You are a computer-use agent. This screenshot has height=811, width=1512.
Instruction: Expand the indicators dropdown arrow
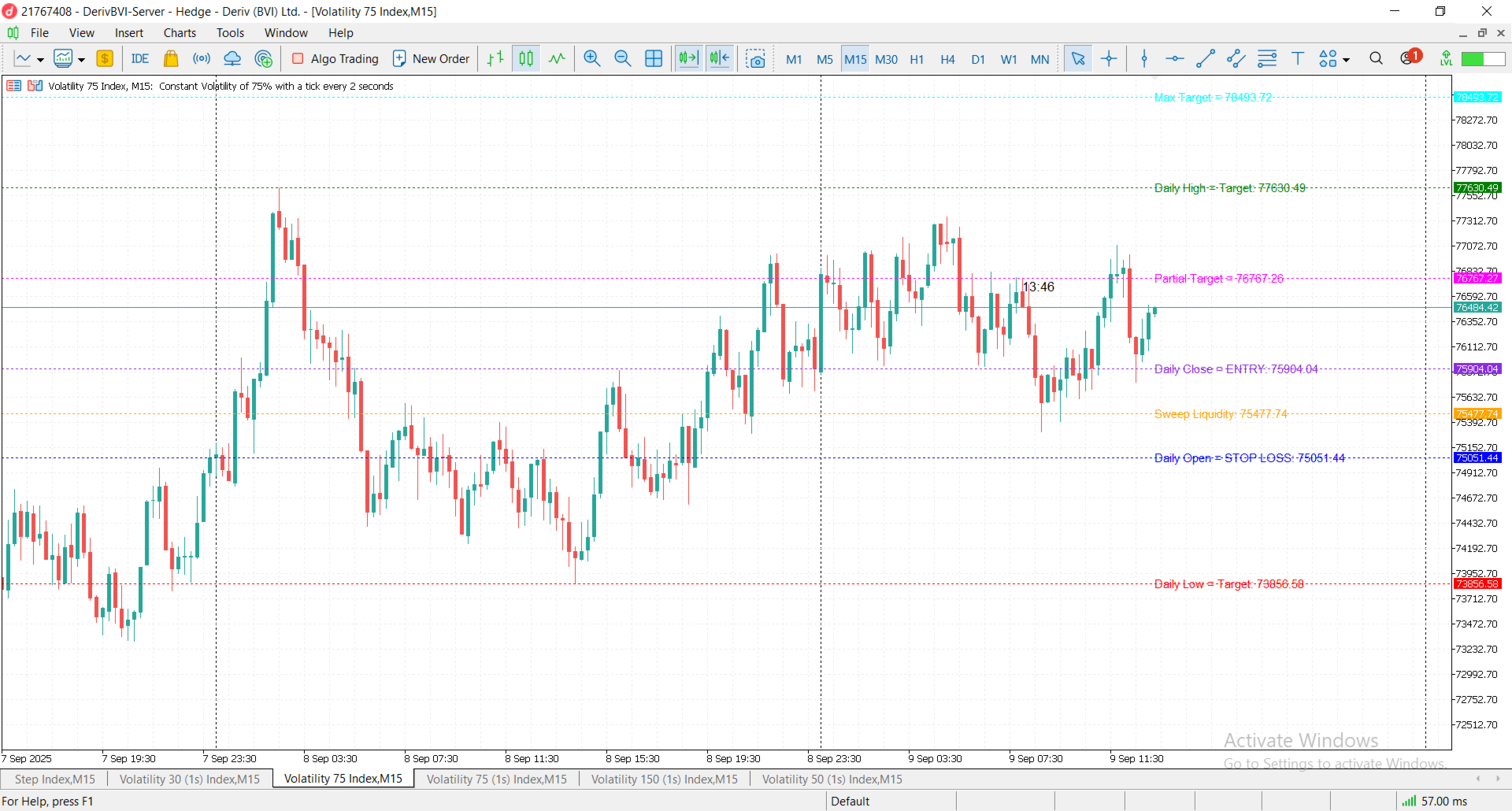pyautogui.click(x=81, y=60)
